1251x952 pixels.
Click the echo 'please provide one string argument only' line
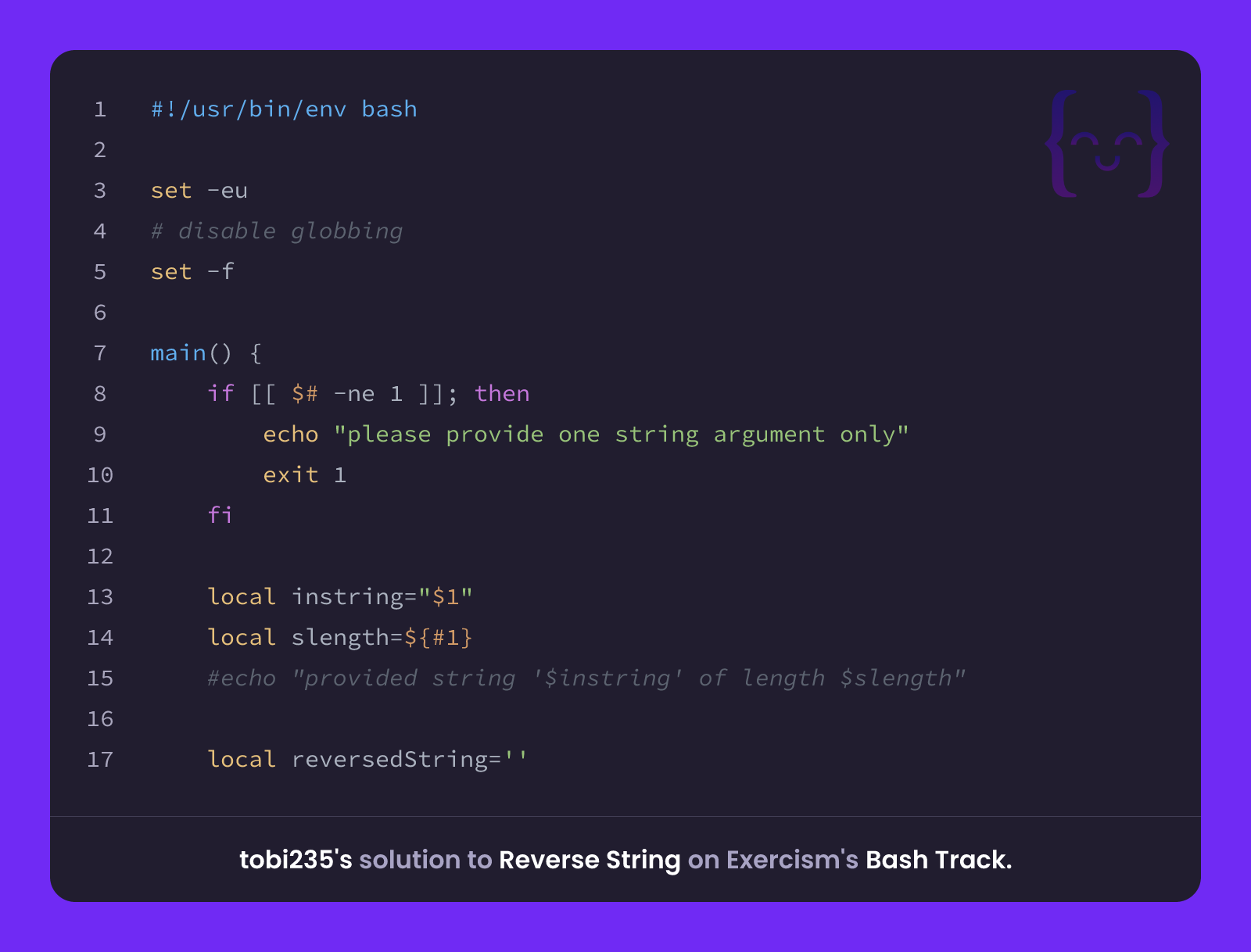(586, 435)
